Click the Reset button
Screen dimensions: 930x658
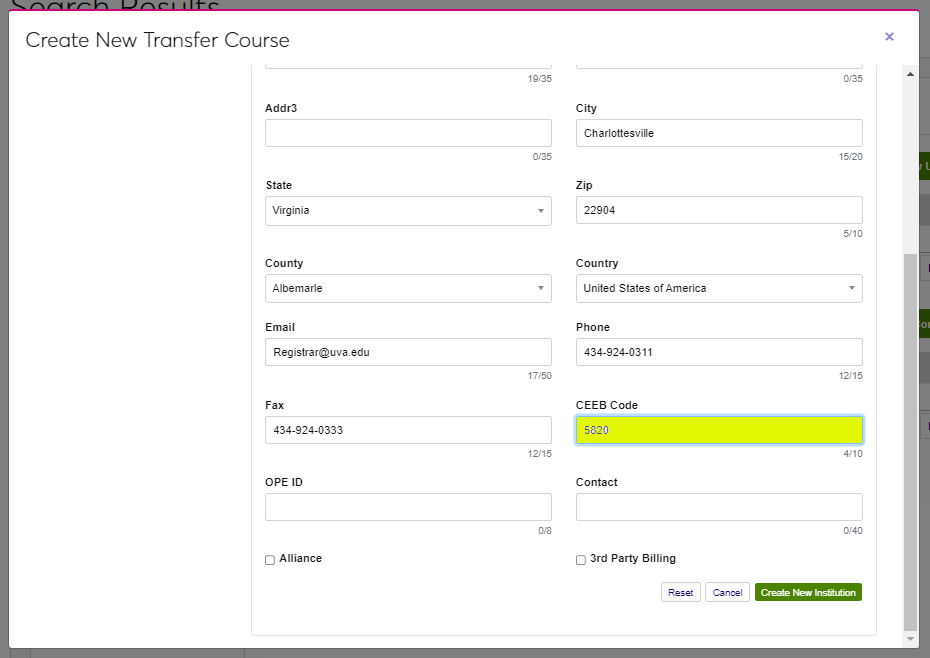tap(680, 592)
